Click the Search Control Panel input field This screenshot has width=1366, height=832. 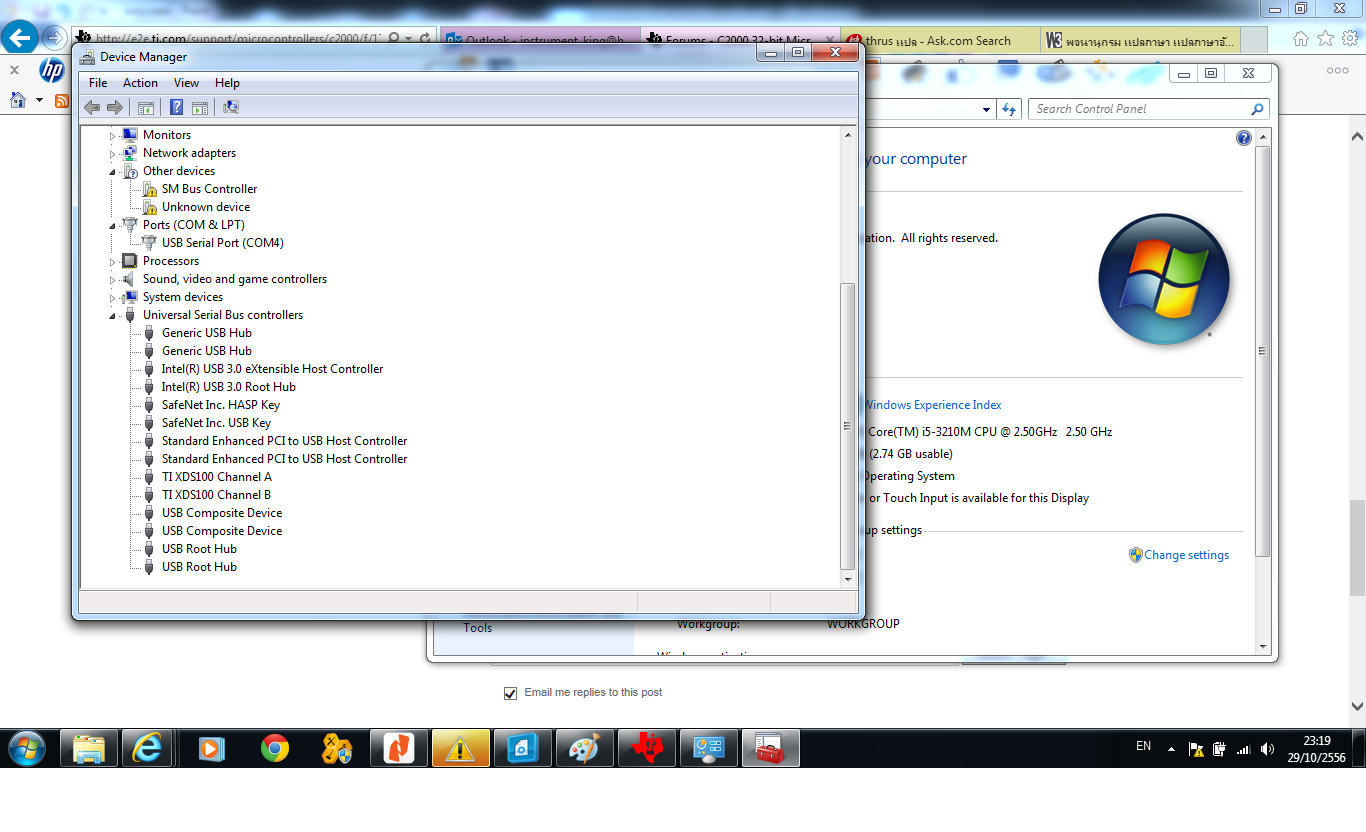(1140, 109)
